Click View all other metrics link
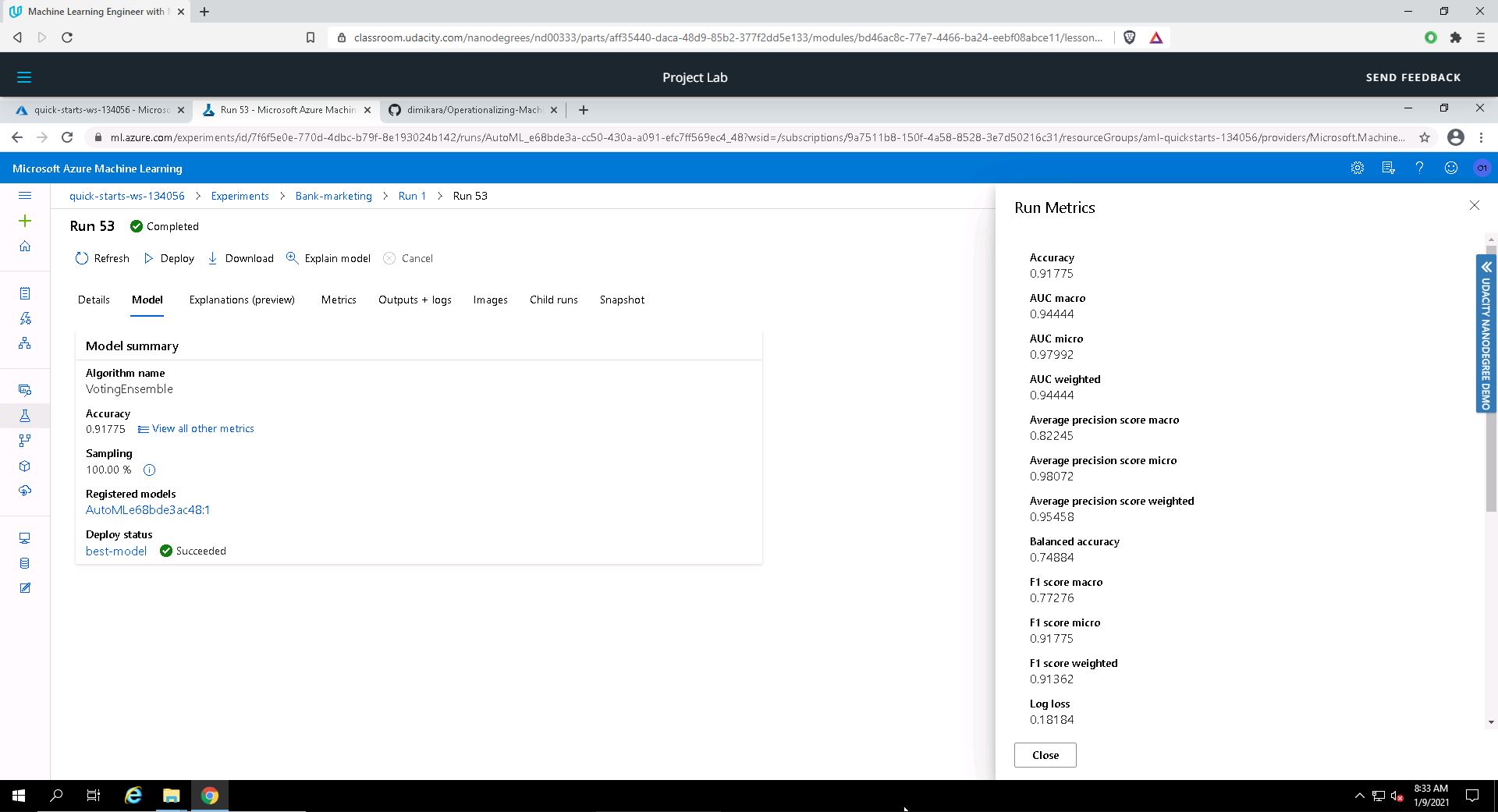1498x812 pixels. pos(196,429)
